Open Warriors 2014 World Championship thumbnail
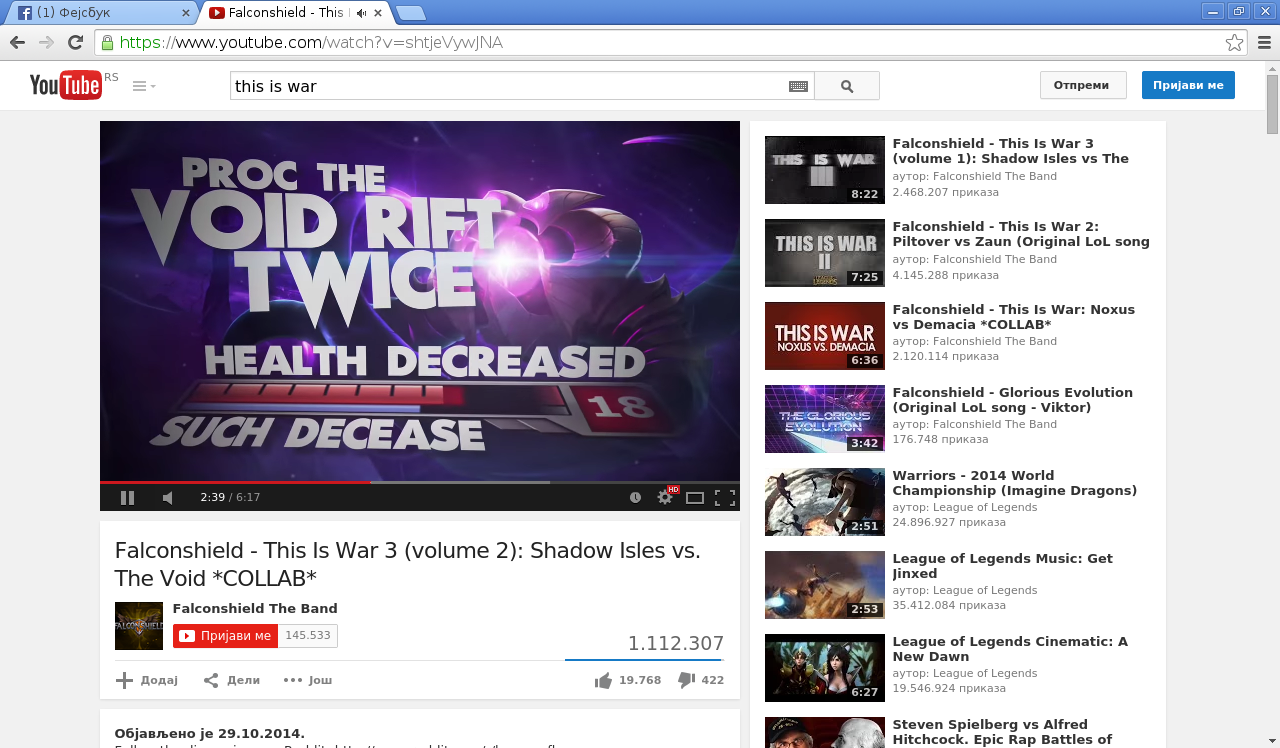This screenshot has height=748, width=1280. pos(825,502)
